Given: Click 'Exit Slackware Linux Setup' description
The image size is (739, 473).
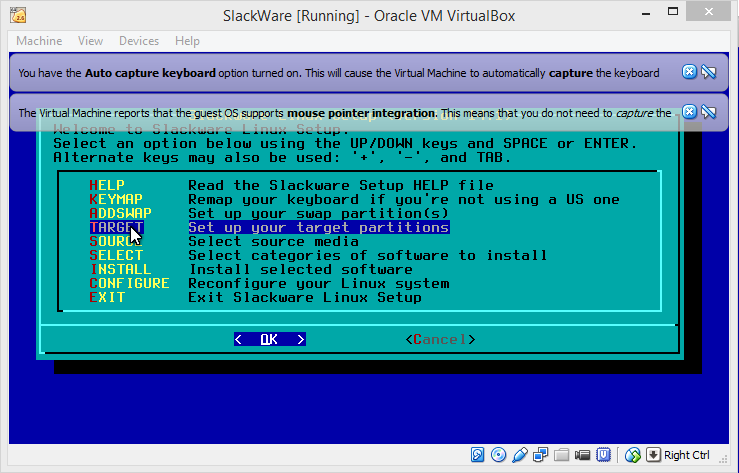Looking at the screenshot, I should pos(305,297).
